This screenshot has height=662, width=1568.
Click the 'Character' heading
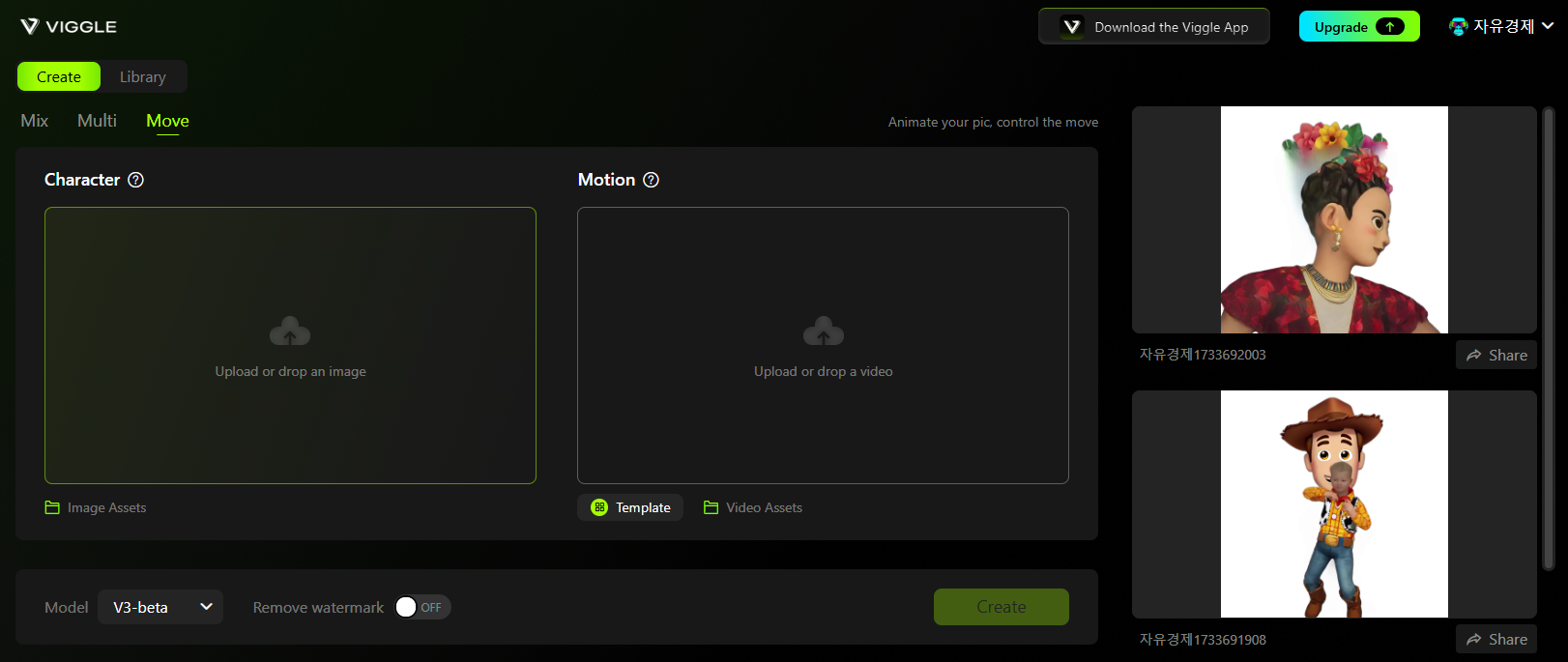[82, 180]
